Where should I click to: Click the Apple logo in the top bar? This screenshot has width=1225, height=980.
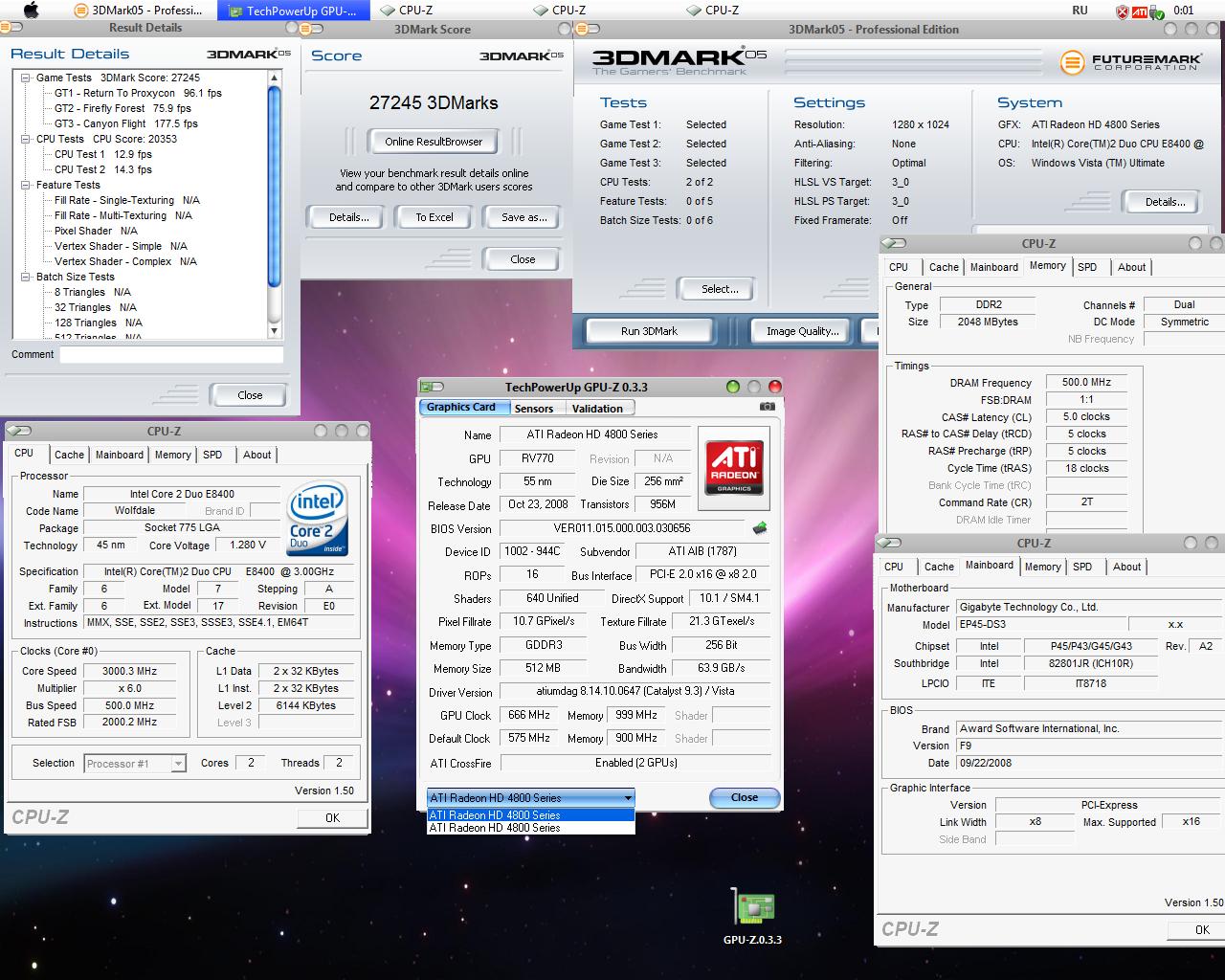[x=31, y=10]
